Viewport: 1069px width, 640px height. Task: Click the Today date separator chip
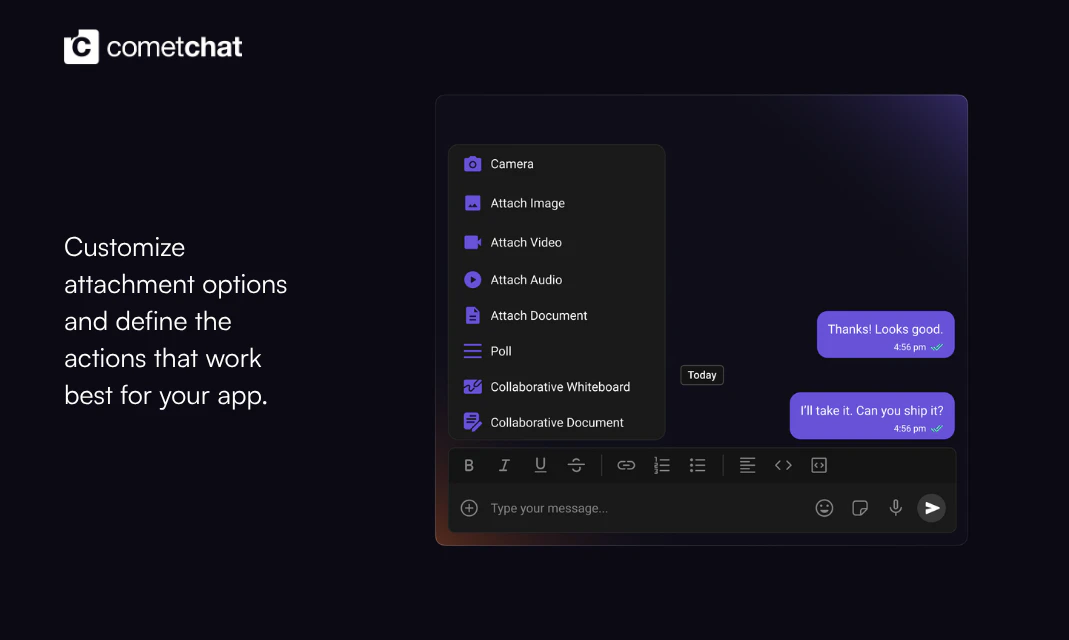coord(702,375)
